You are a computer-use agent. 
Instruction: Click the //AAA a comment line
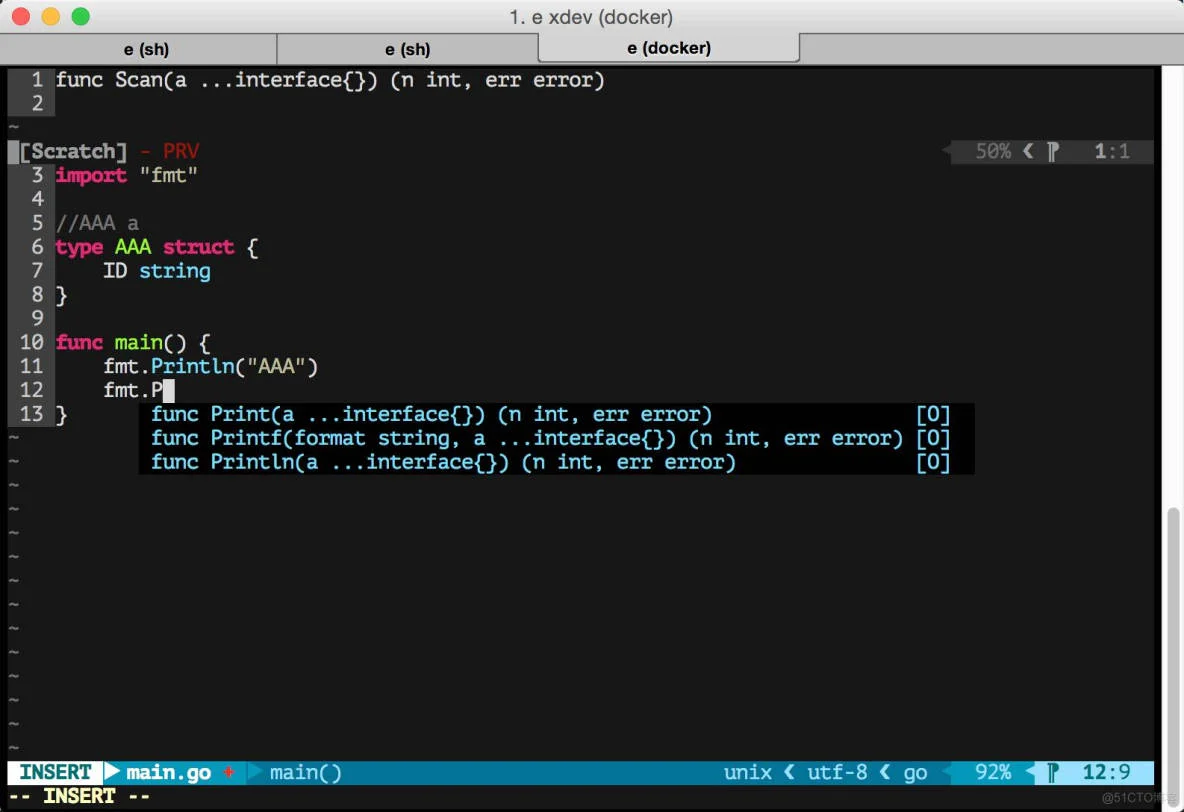(x=97, y=223)
